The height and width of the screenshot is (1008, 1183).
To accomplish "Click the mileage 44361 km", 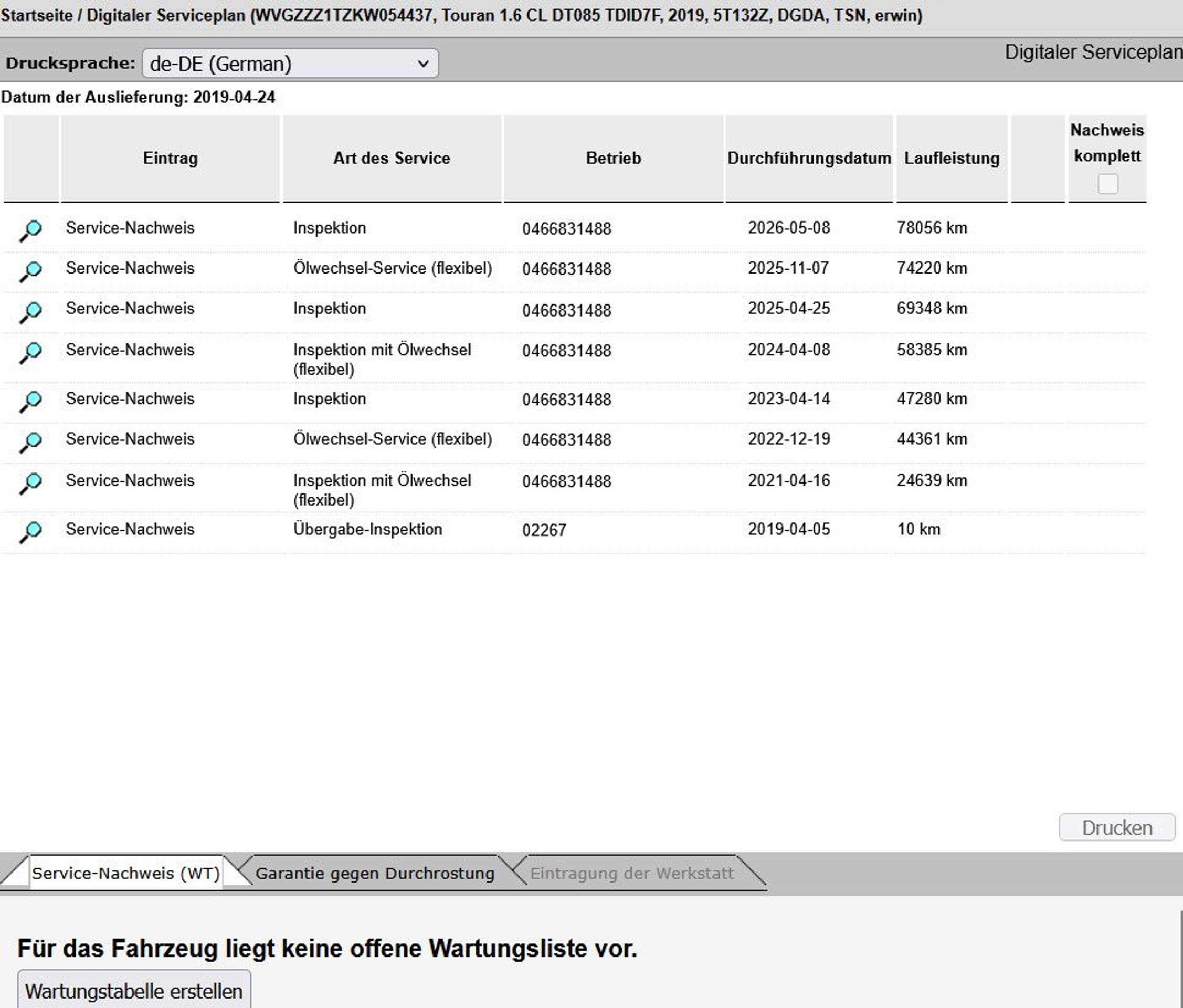I will (x=932, y=438).
